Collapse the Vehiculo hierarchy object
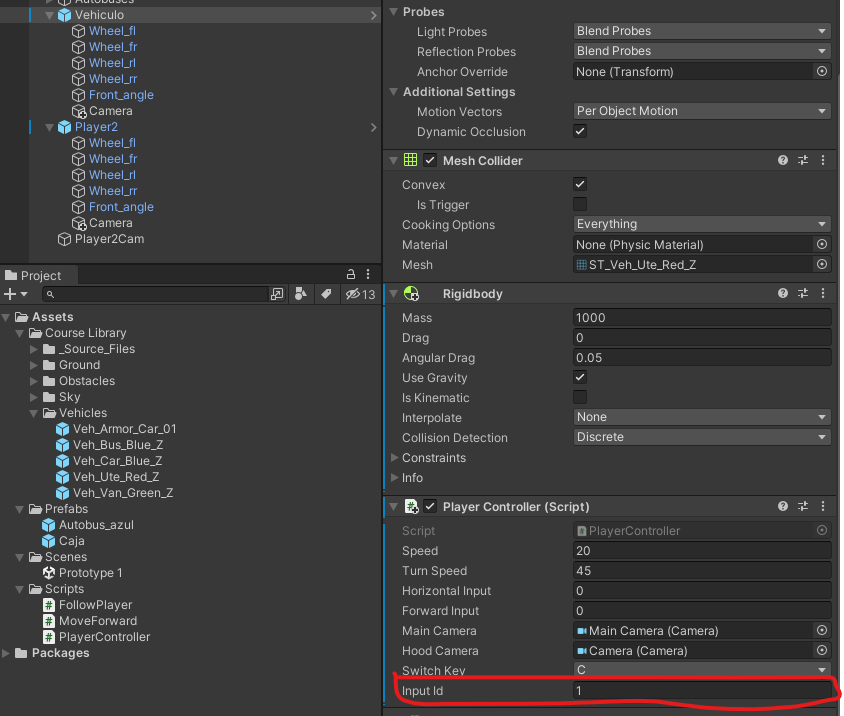 [49, 15]
